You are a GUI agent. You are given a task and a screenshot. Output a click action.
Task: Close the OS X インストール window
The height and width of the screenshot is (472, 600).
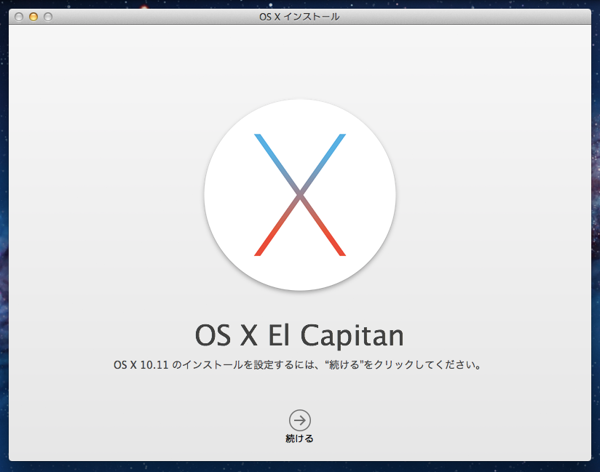point(19,17)
